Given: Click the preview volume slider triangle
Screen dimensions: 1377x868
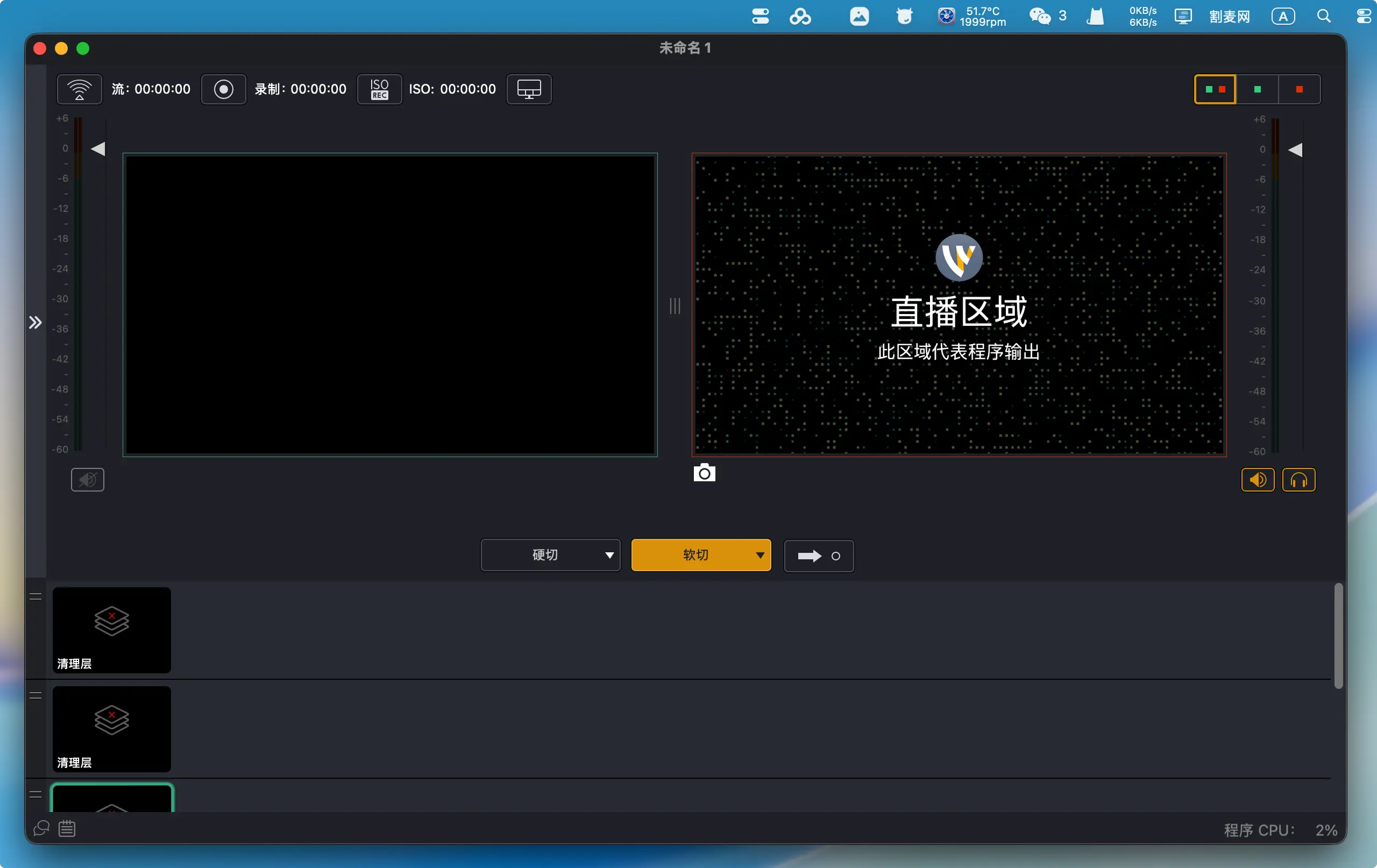Looking at the screenshot, I should (98, 148).
